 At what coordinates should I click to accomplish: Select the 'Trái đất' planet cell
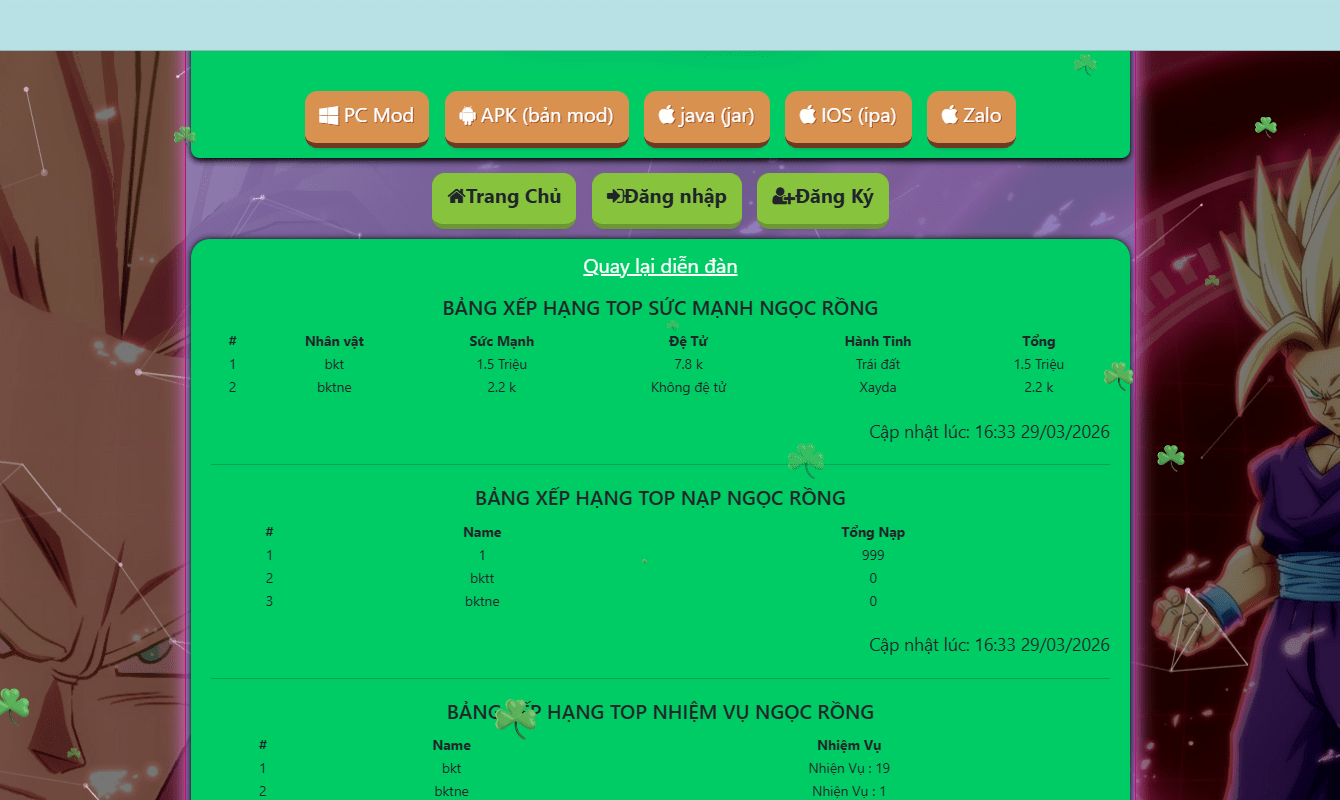878,365
